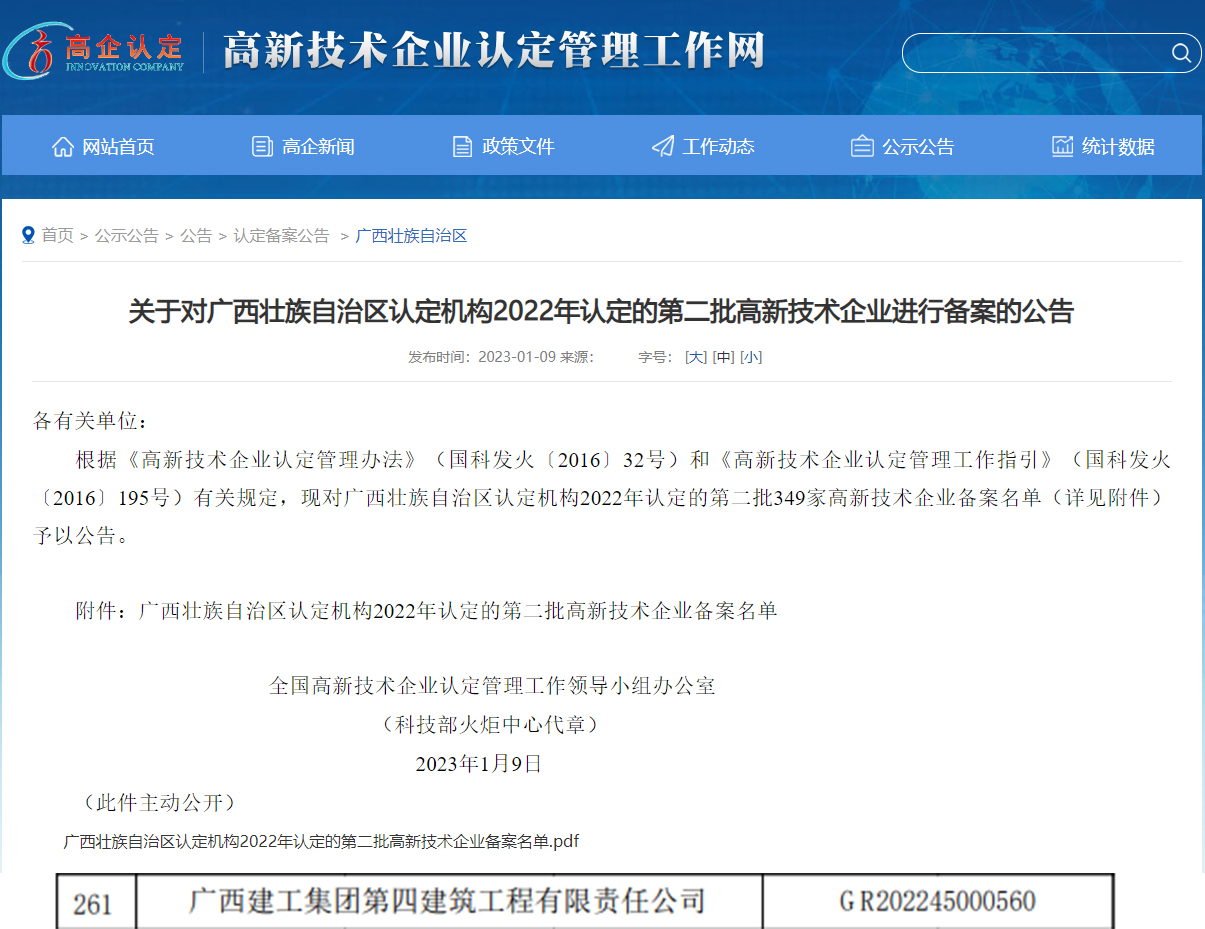Click the paper plane icon beside 工作动态

pos(662,147)
